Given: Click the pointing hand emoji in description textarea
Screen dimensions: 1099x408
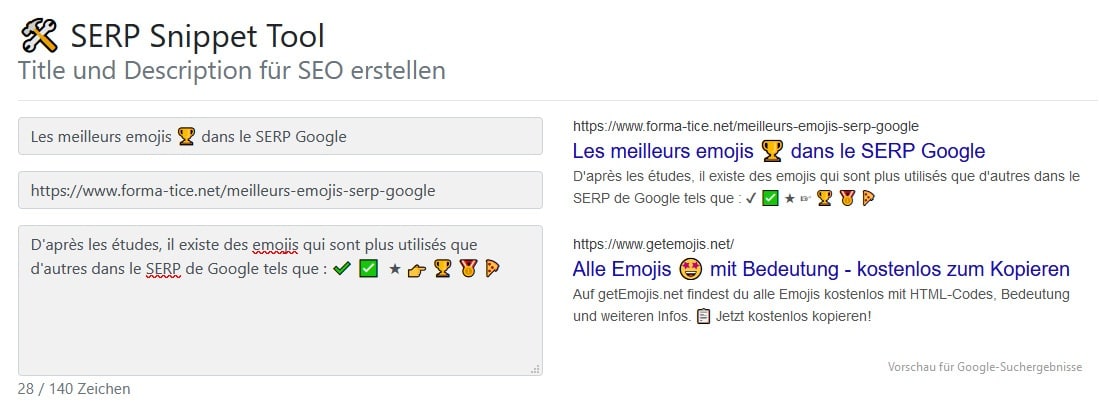Looking at the screenshot, I should pyautogui.click(x=417, y=269).
